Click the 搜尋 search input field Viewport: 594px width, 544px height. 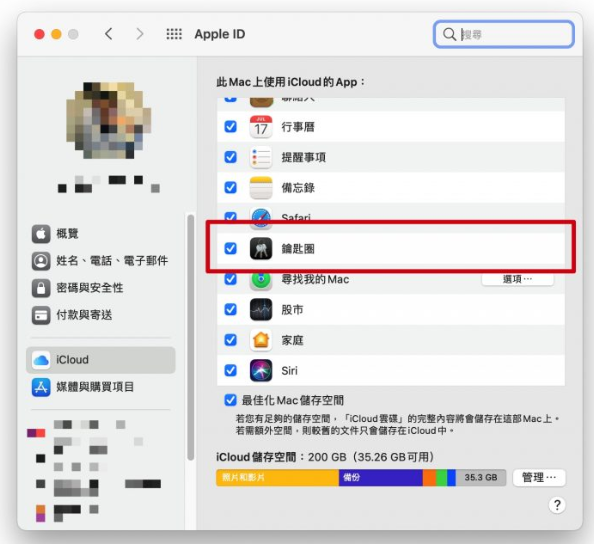point(504,34)
